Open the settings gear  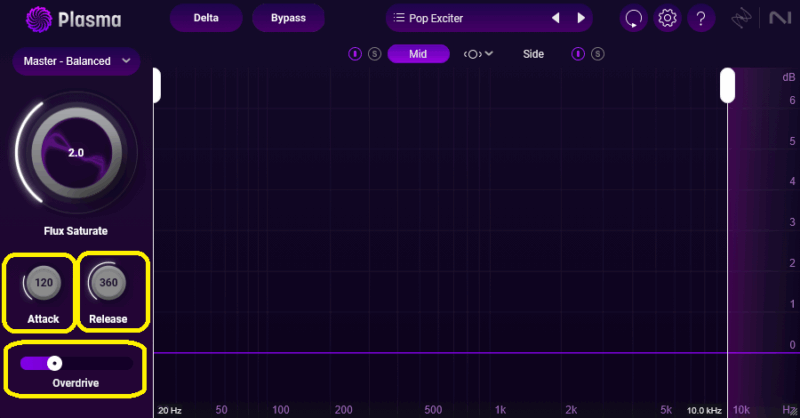[x=667, y=18]
